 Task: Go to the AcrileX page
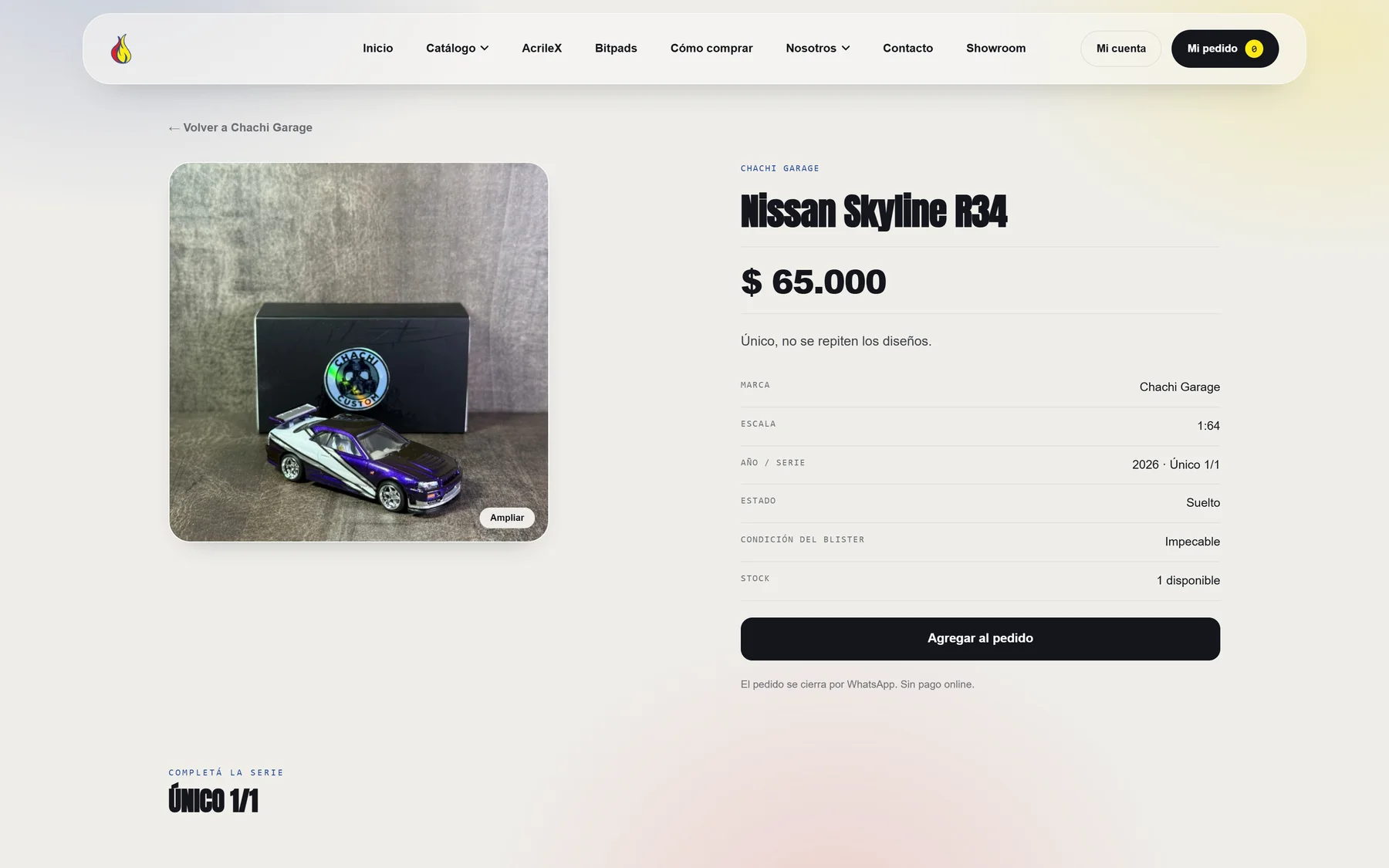[x=542, y=48]
